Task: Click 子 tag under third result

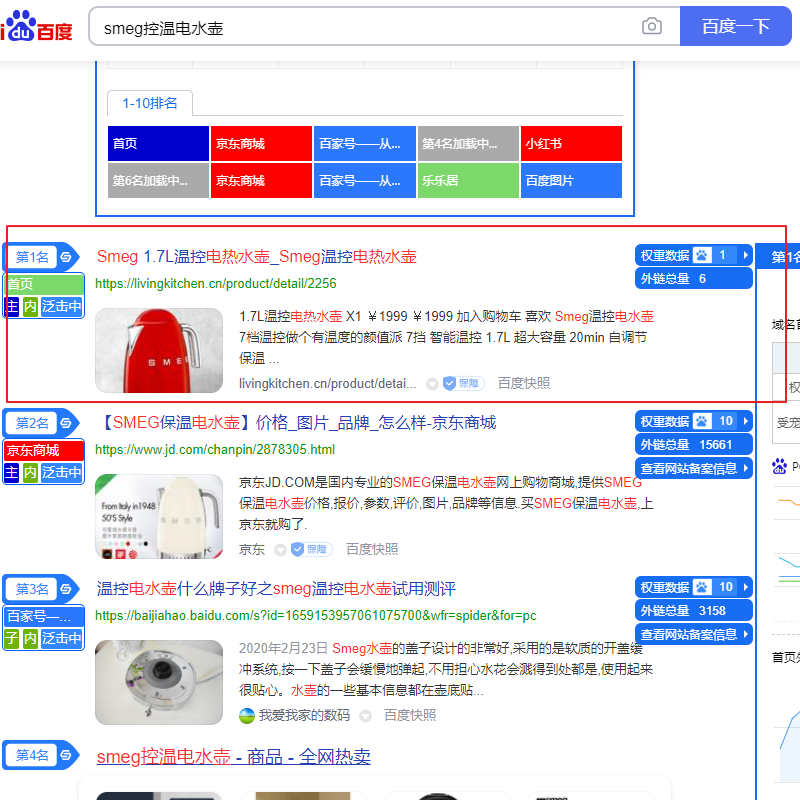Action: [12, 638]
